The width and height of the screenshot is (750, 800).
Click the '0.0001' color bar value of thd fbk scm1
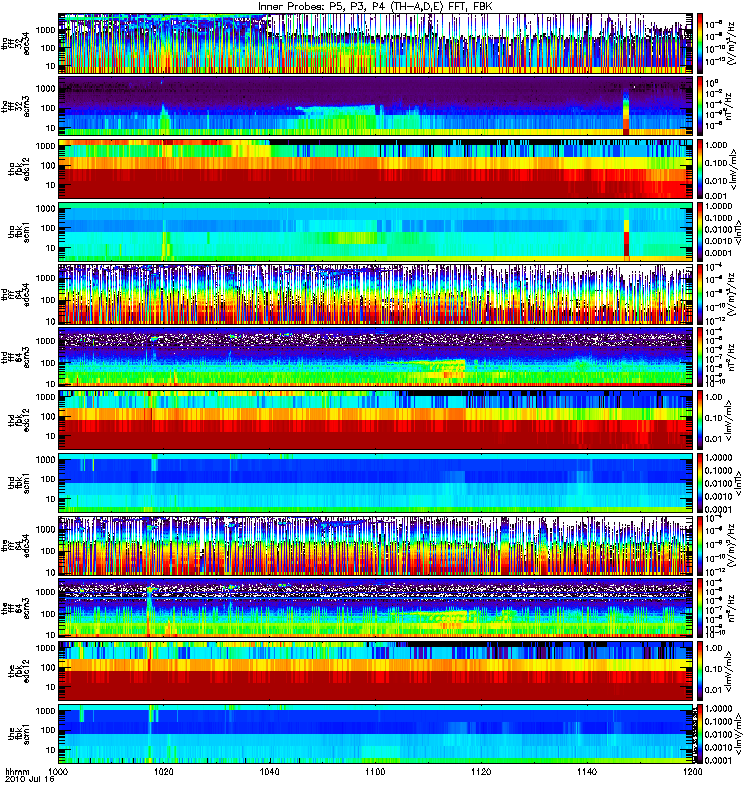pyautogui.click(x=719, y=509)
